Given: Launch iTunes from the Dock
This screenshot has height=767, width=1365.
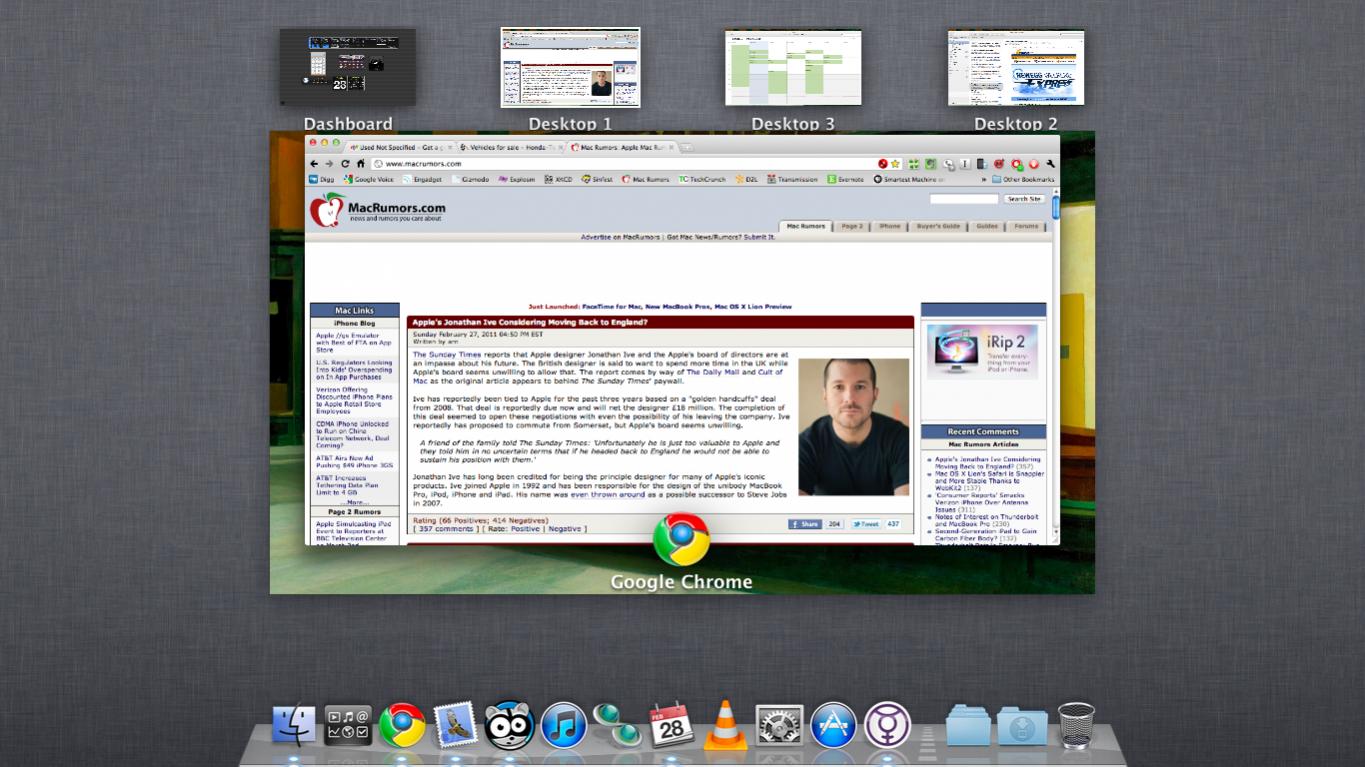Looking at the screenshot, I should point(564,726).
